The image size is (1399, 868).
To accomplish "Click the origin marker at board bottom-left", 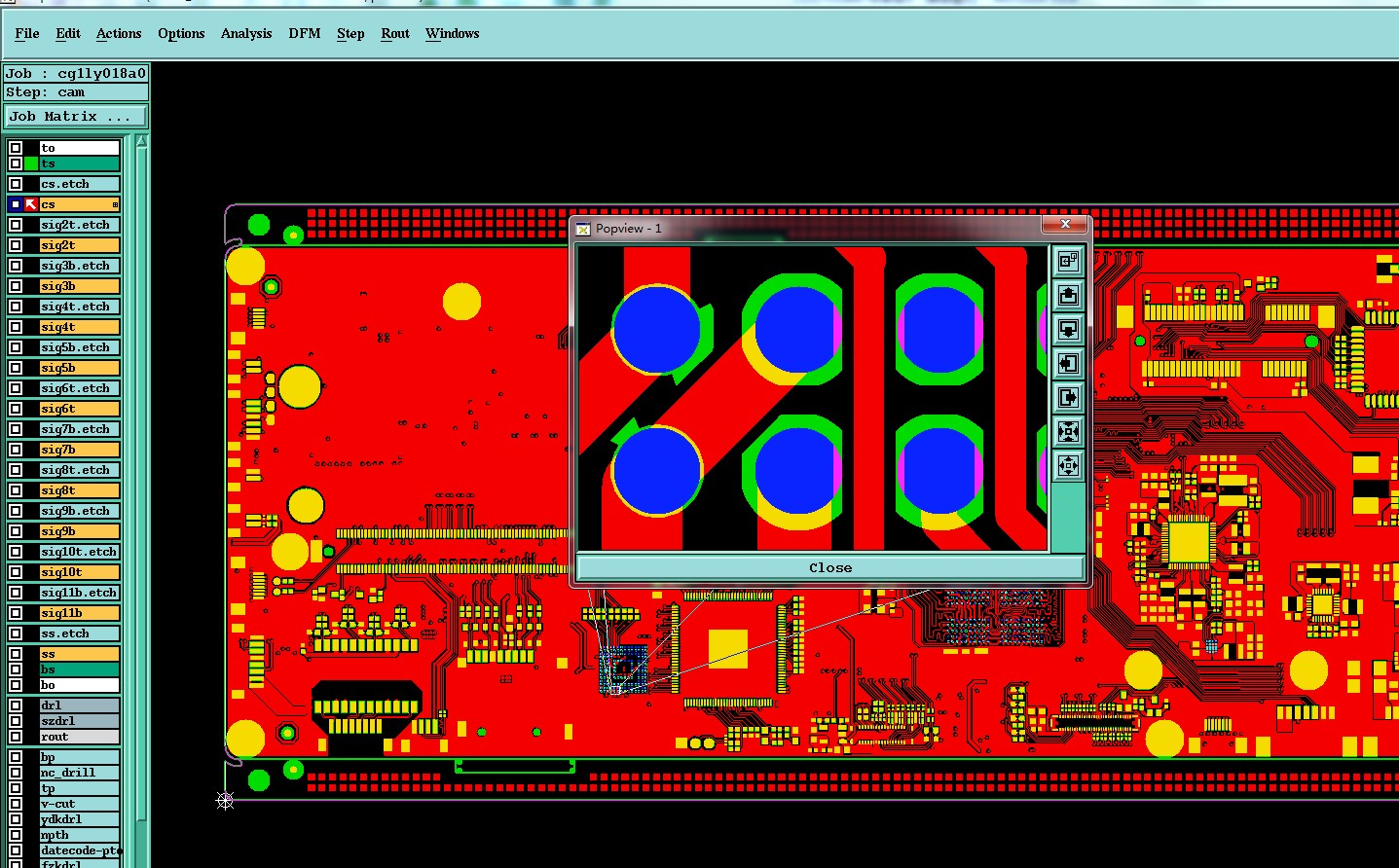I will click(225, 800).
